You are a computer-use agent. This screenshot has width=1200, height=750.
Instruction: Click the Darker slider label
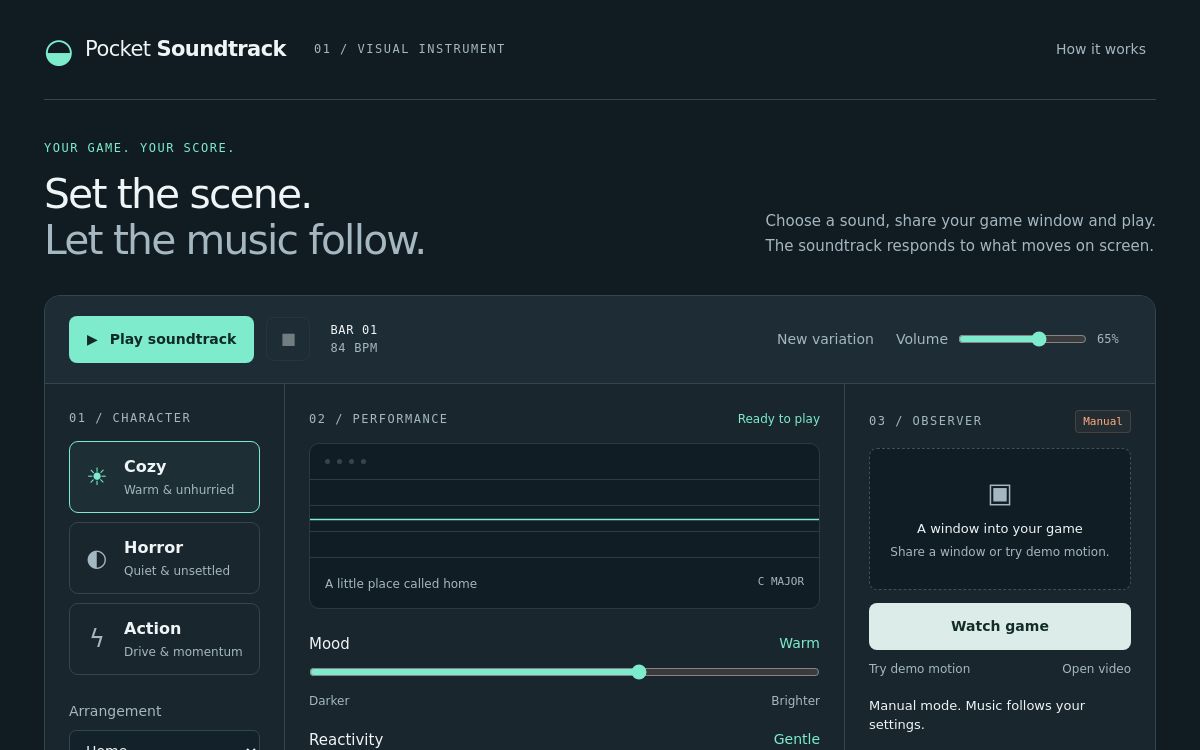(329, 701)
